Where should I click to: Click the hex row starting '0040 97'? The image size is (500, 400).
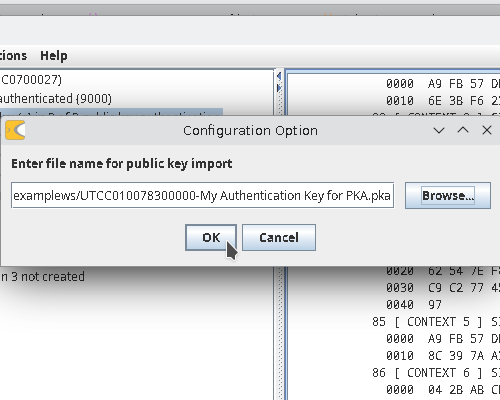click(x=413, y=304)
